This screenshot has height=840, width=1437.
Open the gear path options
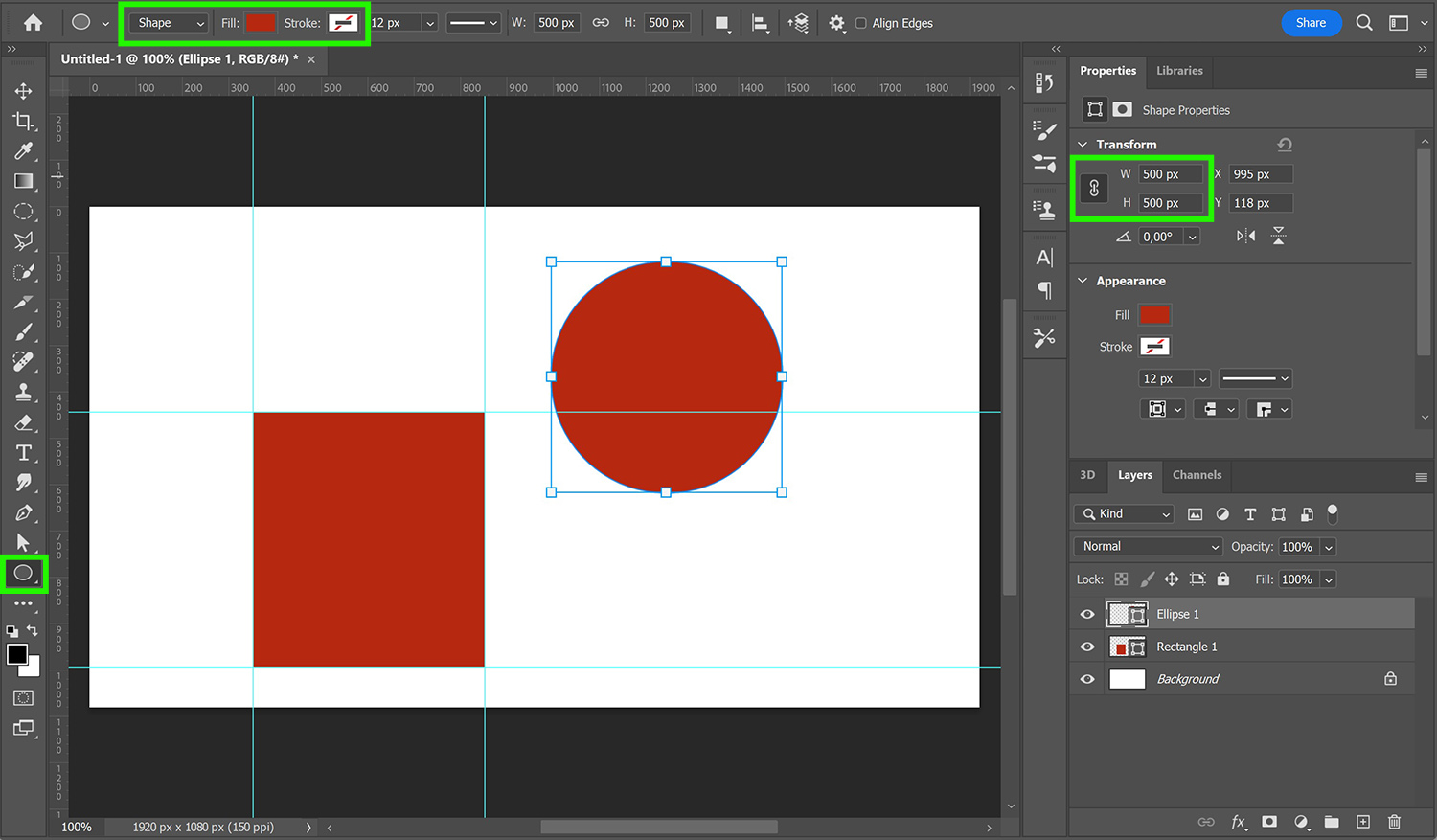[836, 23]
